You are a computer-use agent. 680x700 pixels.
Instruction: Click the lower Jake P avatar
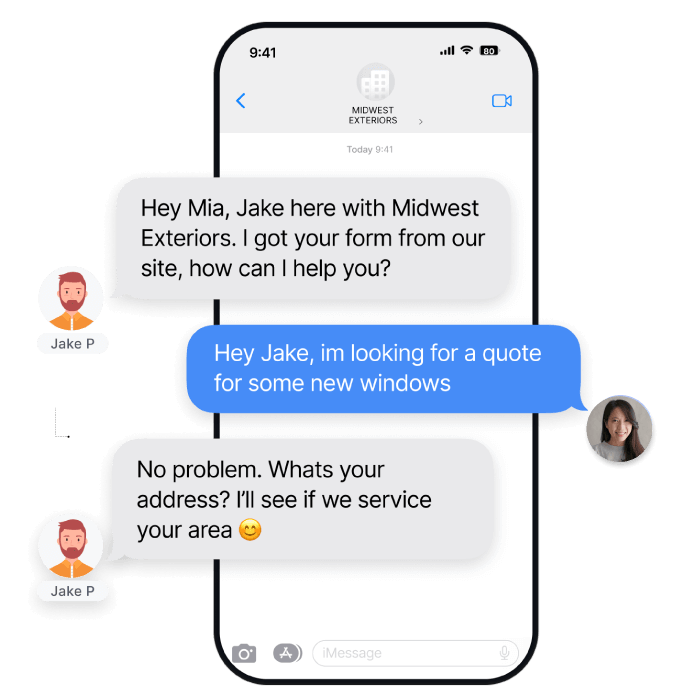pyautogui.click(x=71, y=546)
